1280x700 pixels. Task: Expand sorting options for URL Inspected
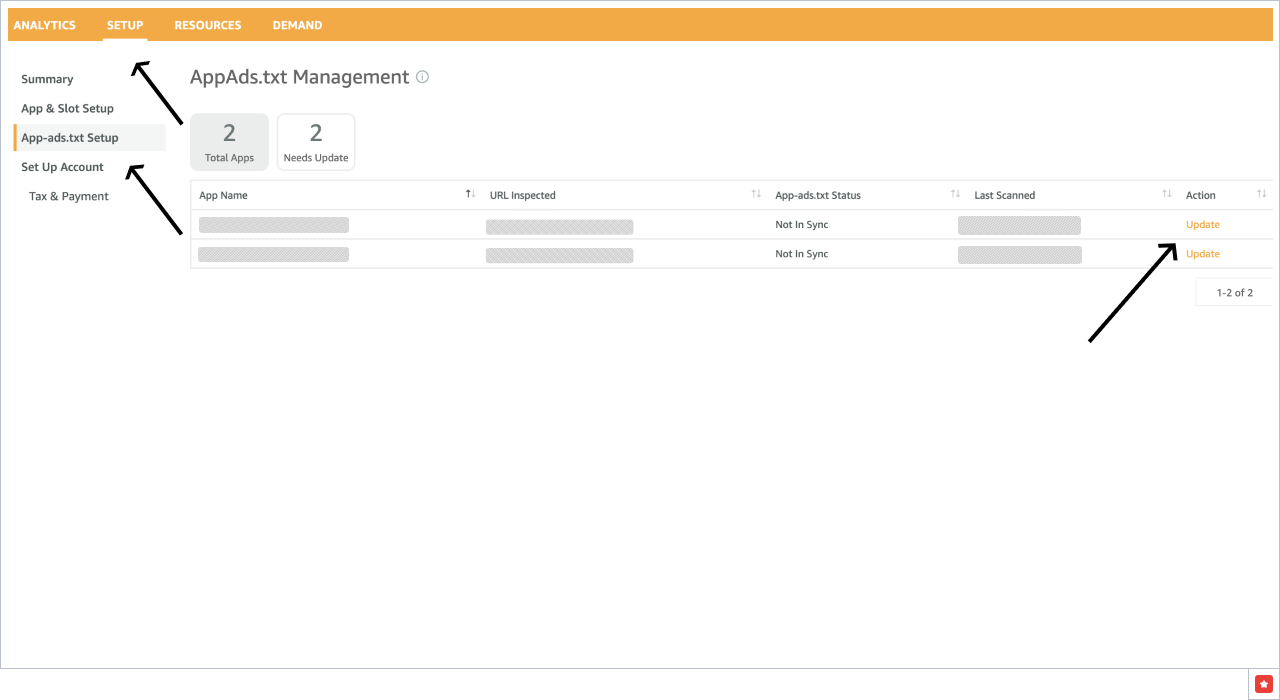pos(756,194)
